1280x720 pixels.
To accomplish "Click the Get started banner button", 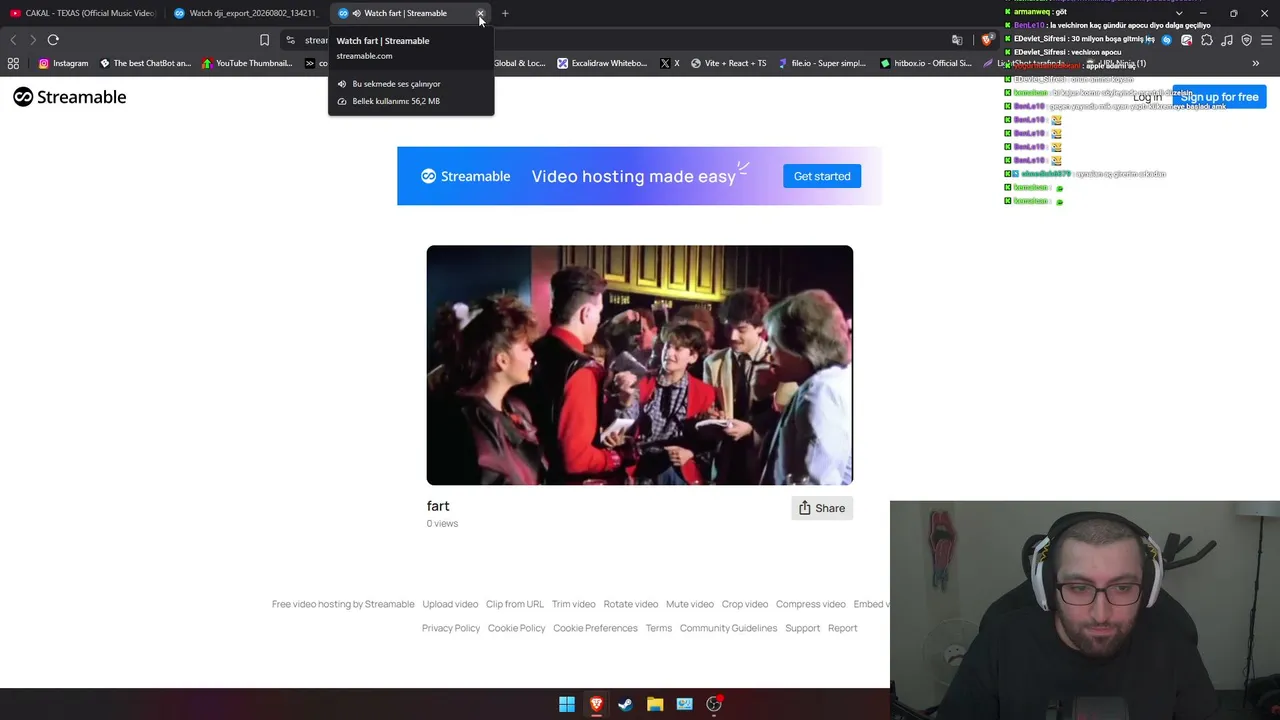I will (x=822, y=176).
